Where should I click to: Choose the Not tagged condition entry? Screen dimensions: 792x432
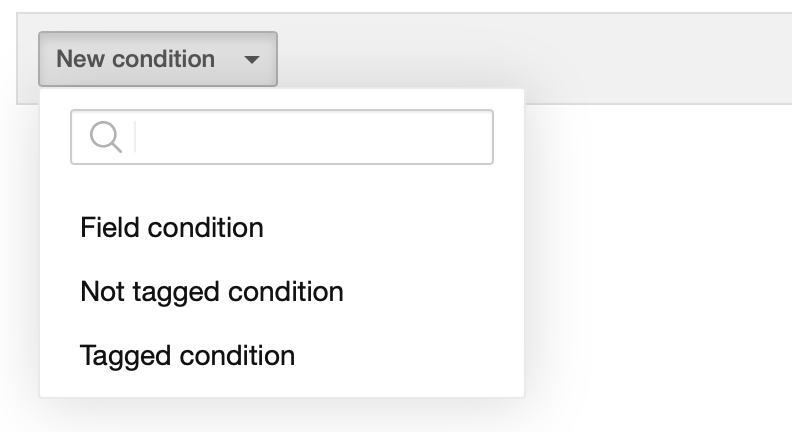[212, 292]
